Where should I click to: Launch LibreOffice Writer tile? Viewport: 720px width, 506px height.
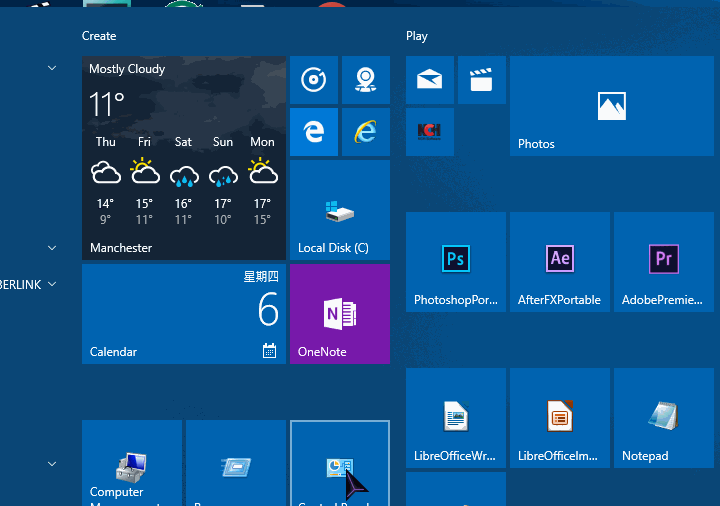click(455, 418)
